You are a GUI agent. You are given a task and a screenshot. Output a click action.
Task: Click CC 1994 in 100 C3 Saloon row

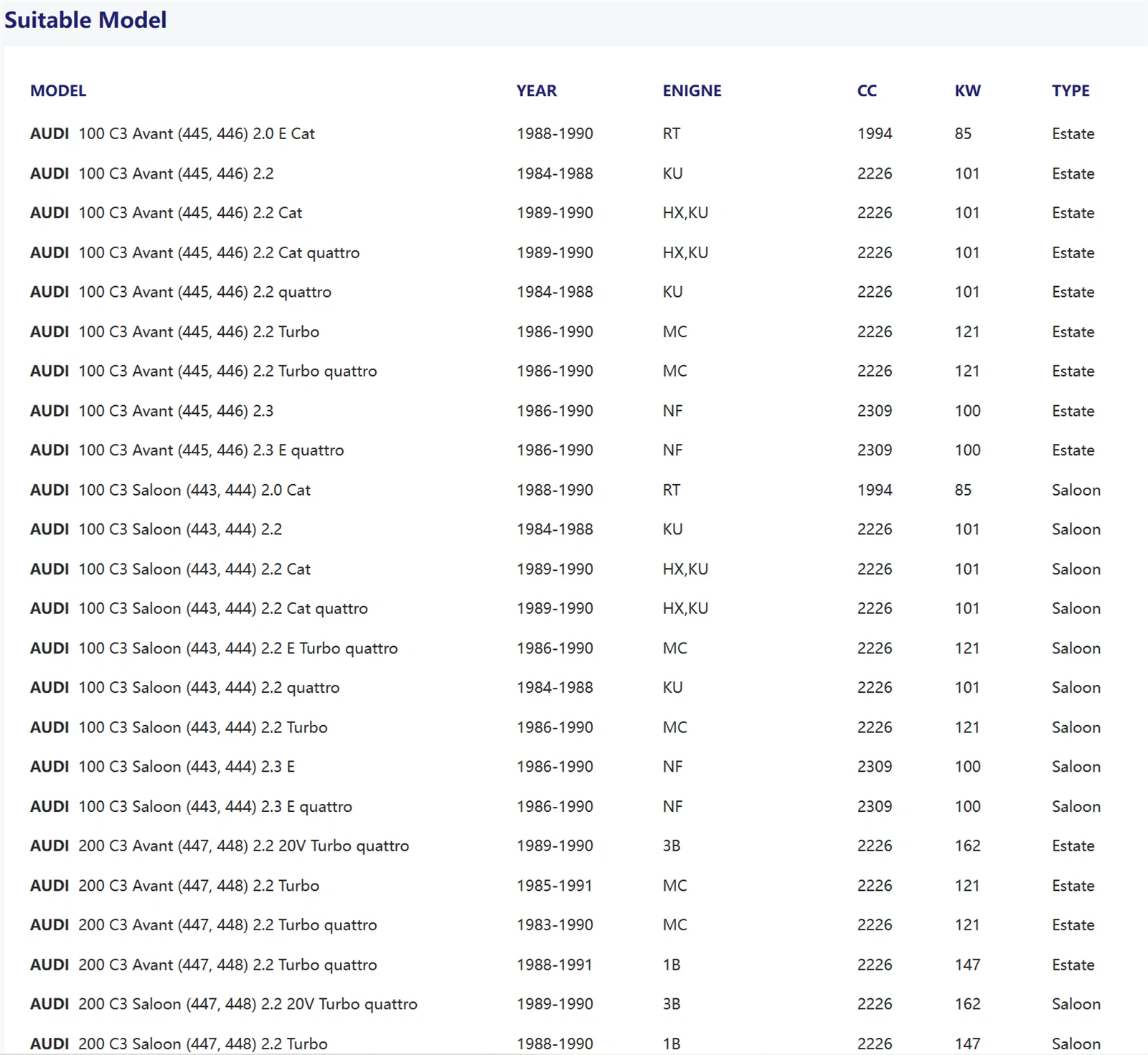875,490
